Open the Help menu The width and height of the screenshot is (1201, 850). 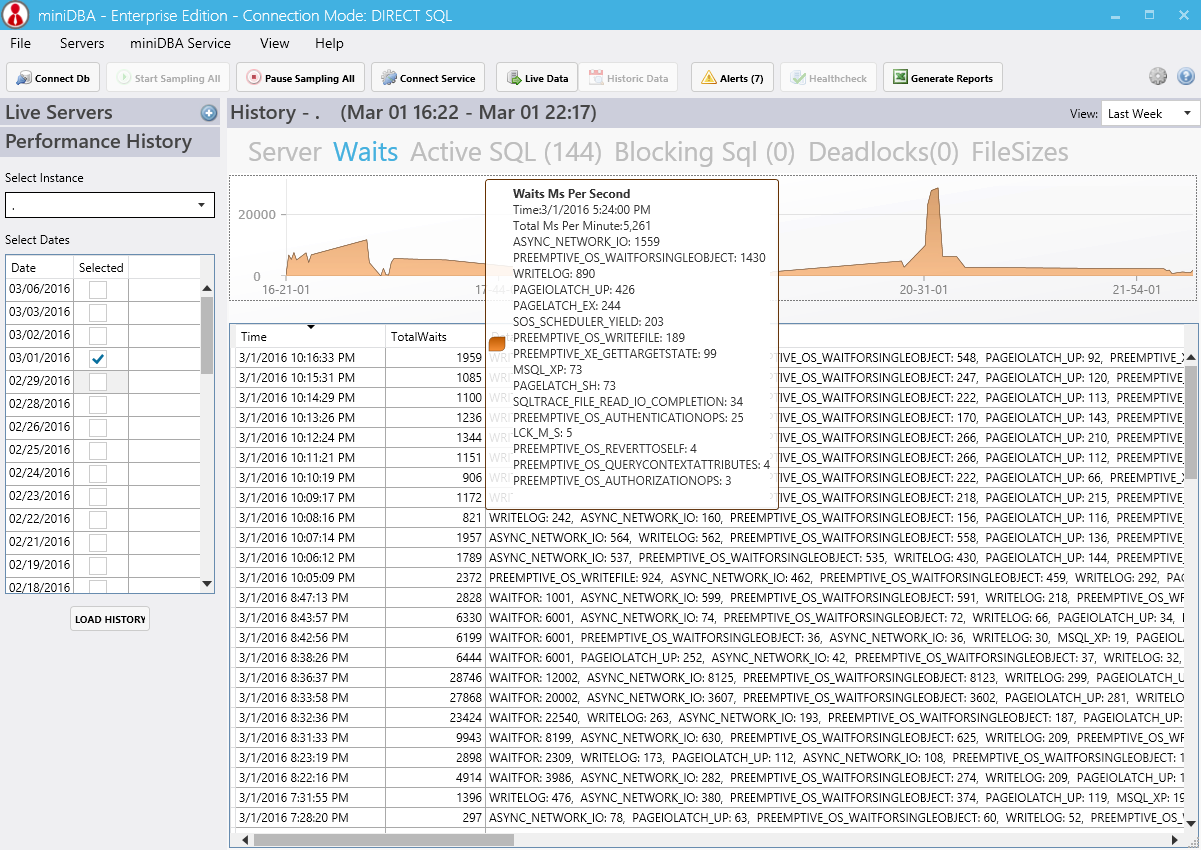click(329, 43)
